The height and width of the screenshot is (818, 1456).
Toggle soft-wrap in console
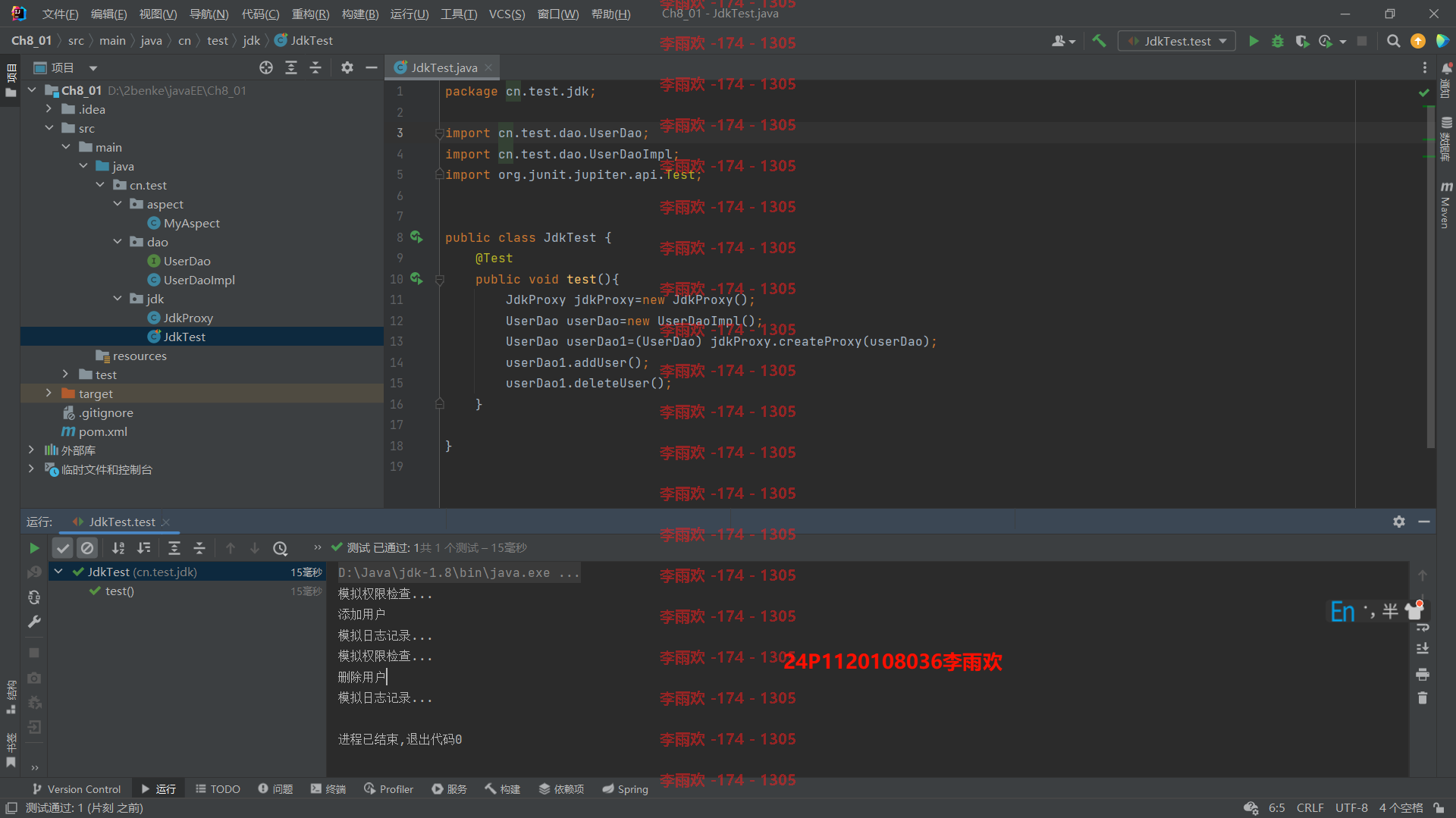(1423, 627)
